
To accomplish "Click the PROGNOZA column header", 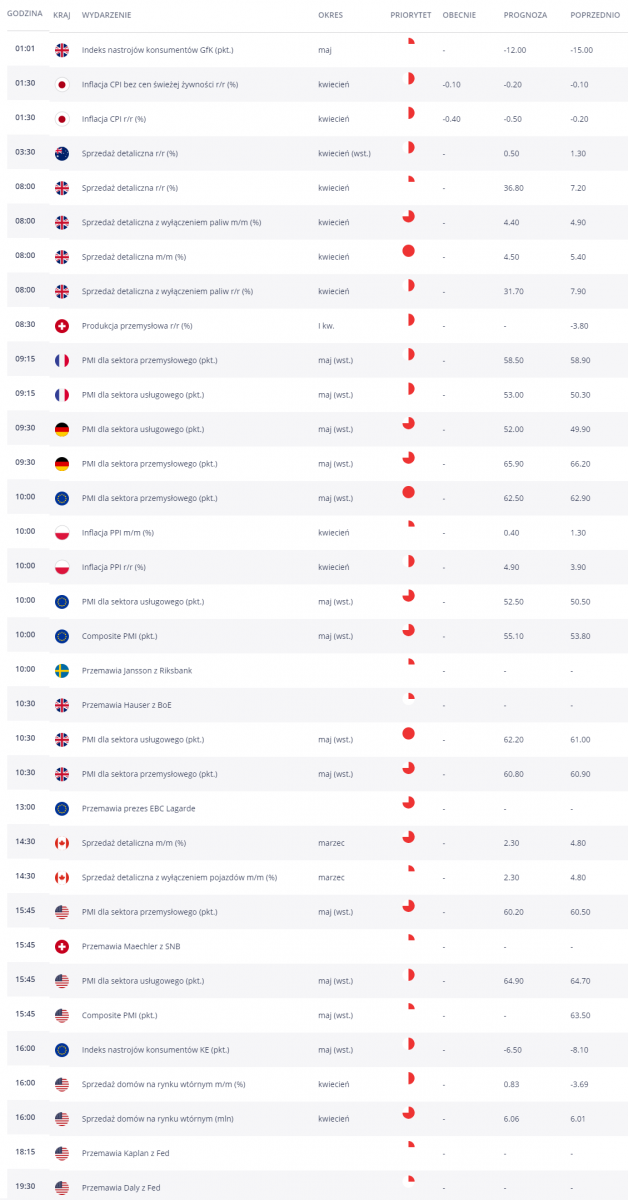I will (526, 16).
